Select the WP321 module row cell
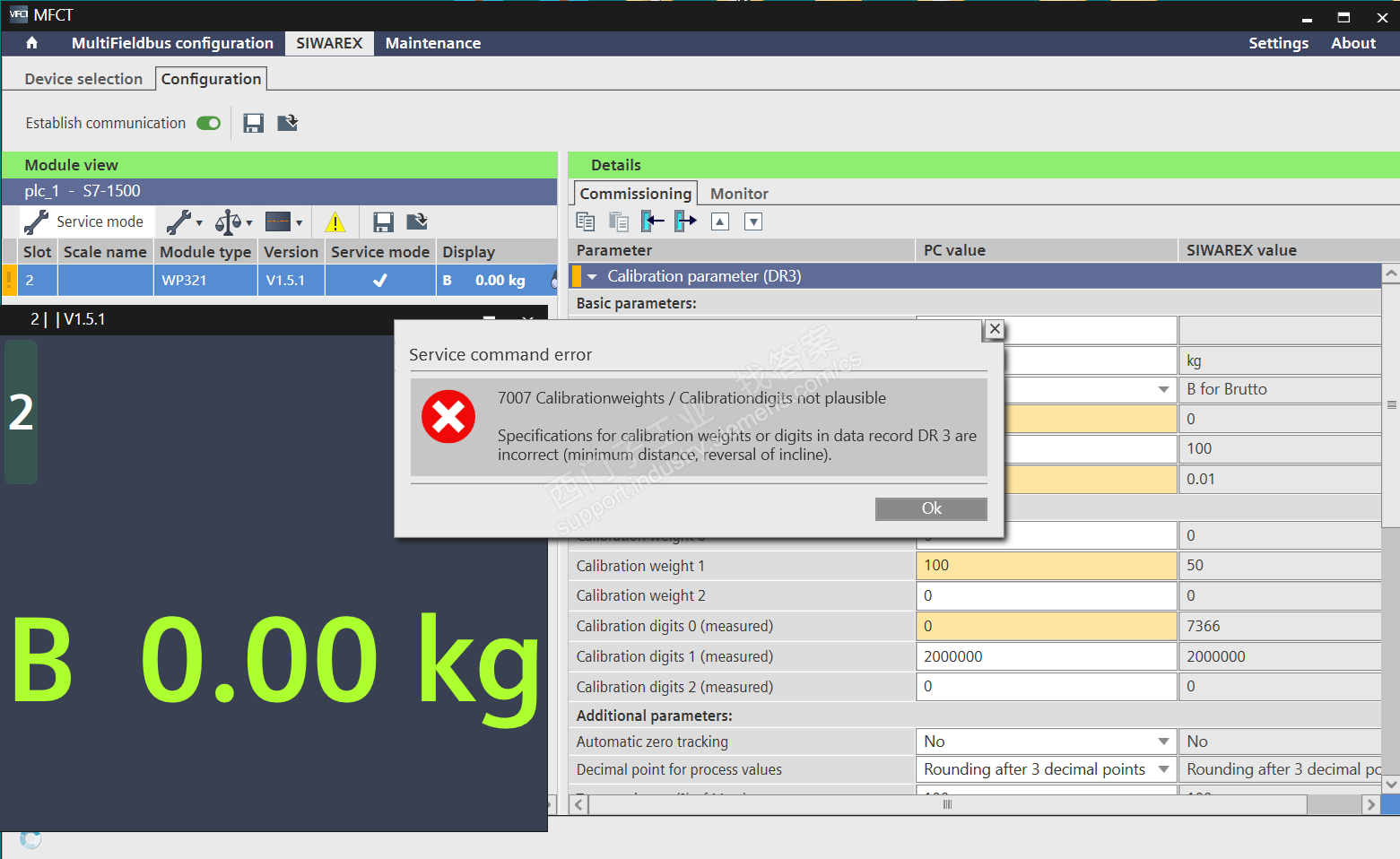This screenshot has width=1400, height=859. (x=205, y=280)
